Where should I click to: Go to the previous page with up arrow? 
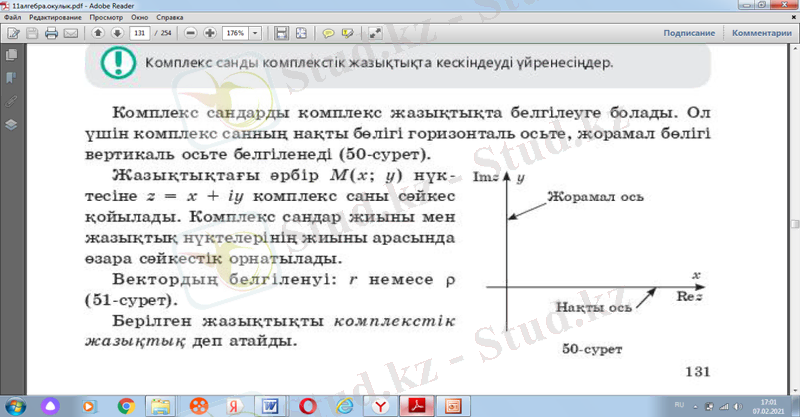pos(98,33)
